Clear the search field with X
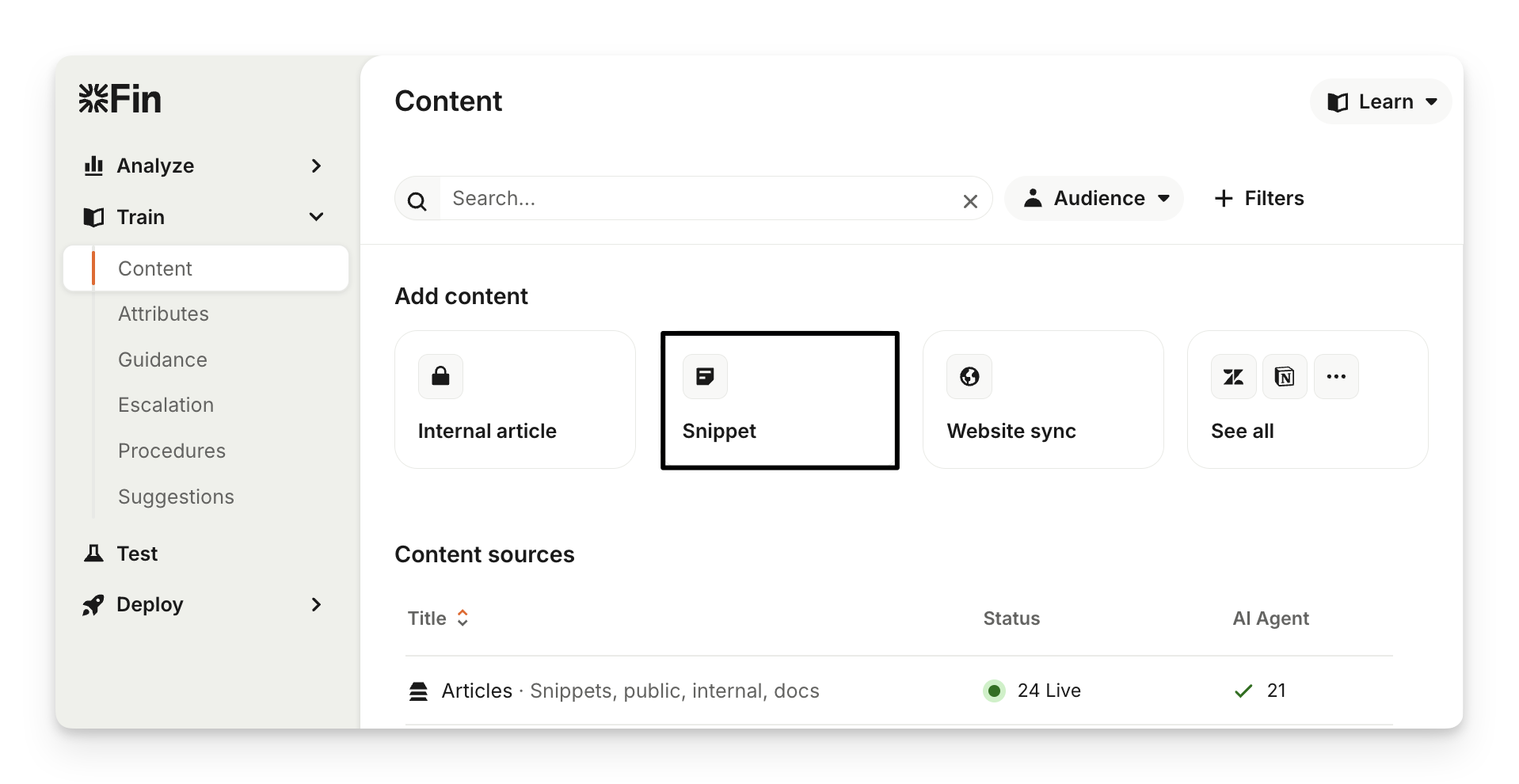Screen dimensions: 1519x784 pyautogui.click(x=970, y=202)
